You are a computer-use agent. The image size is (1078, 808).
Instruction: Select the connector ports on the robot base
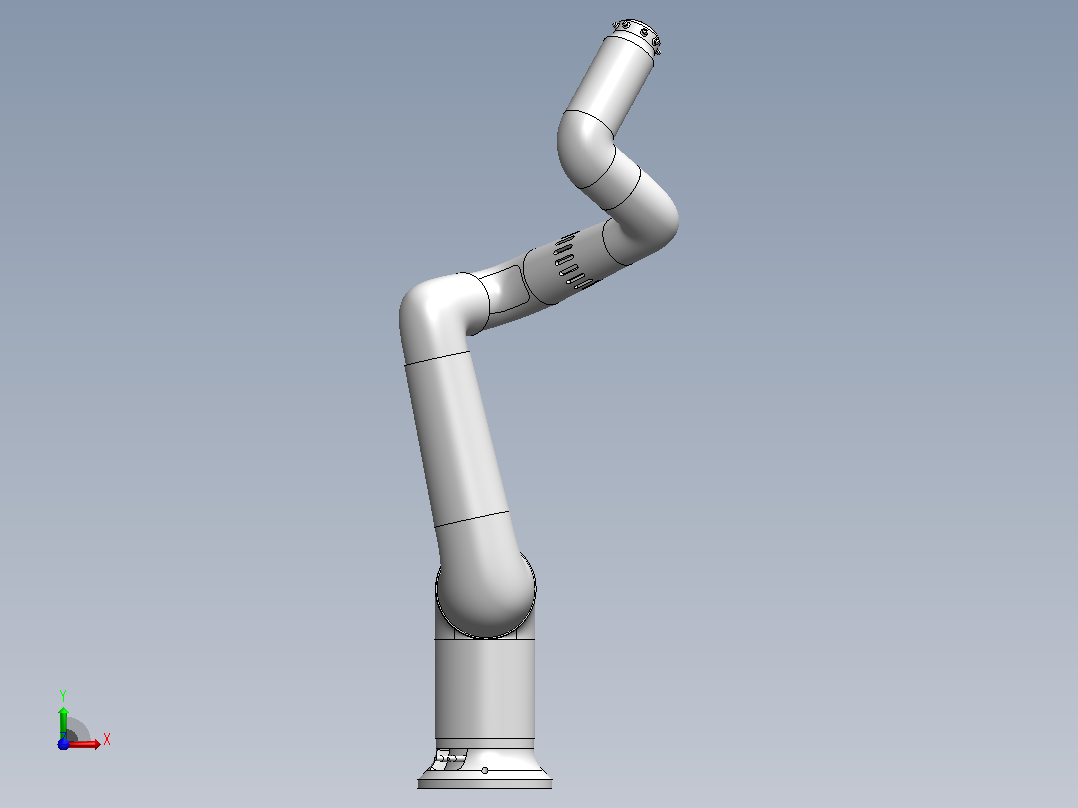coord(450,759)
